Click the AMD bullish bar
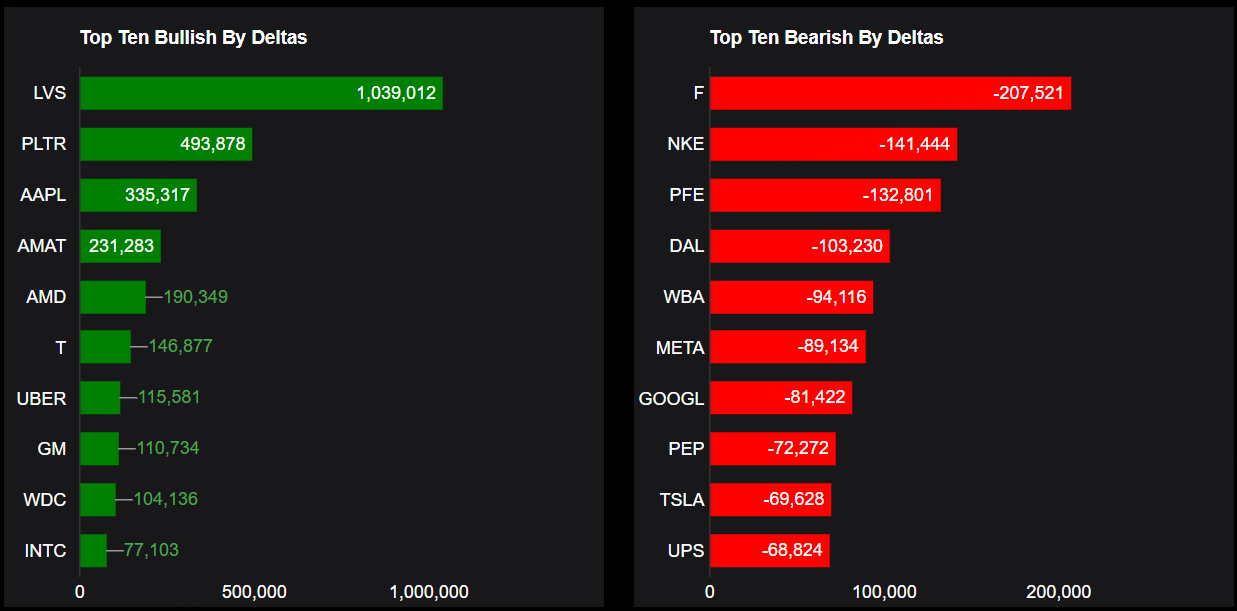The height and width of the screenshot is (611, 1237). tap(112, 297)
